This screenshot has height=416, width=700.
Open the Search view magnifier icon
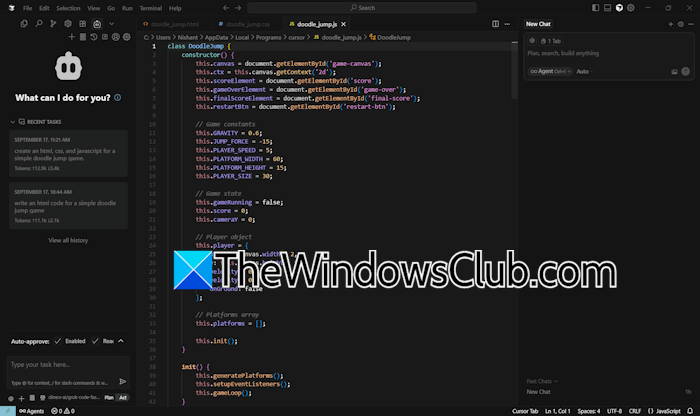click(39, 24)
